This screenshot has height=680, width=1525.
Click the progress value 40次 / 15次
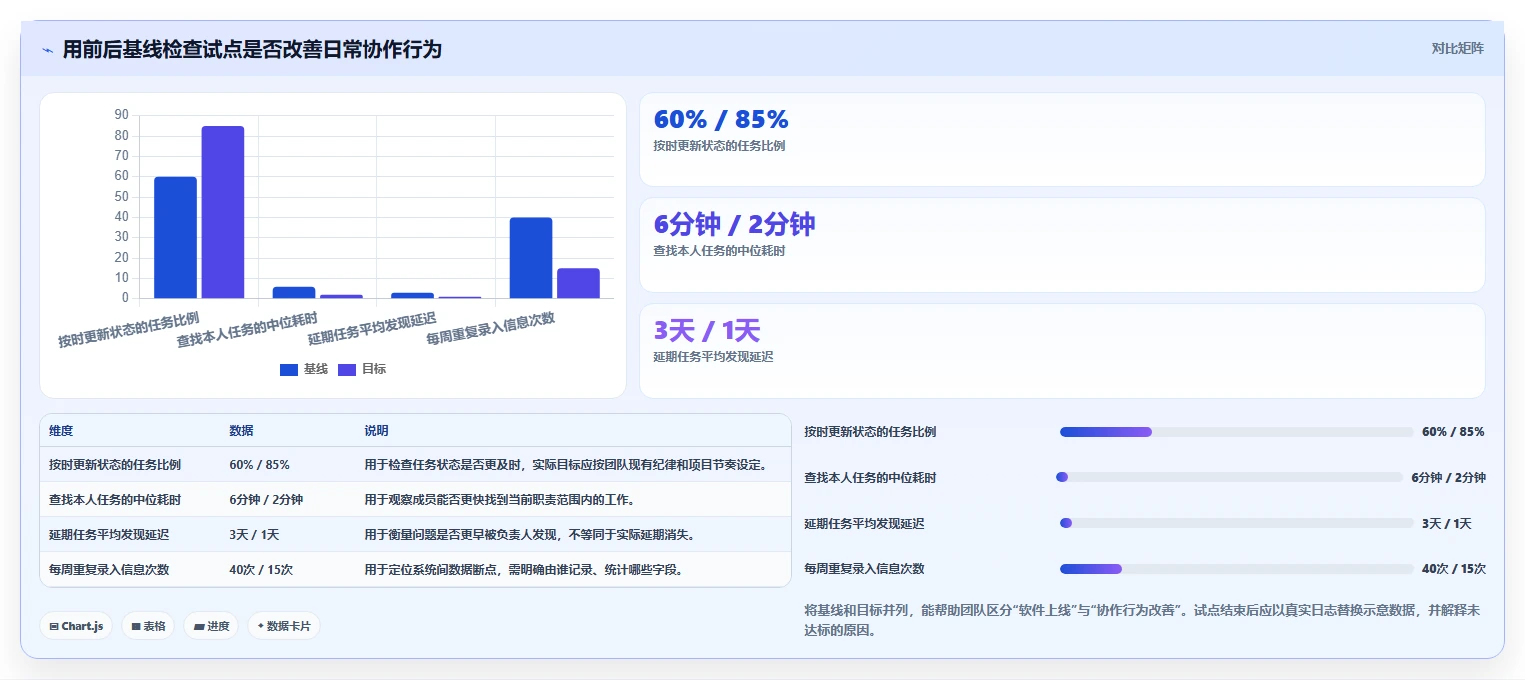(x=1454, y=569)
